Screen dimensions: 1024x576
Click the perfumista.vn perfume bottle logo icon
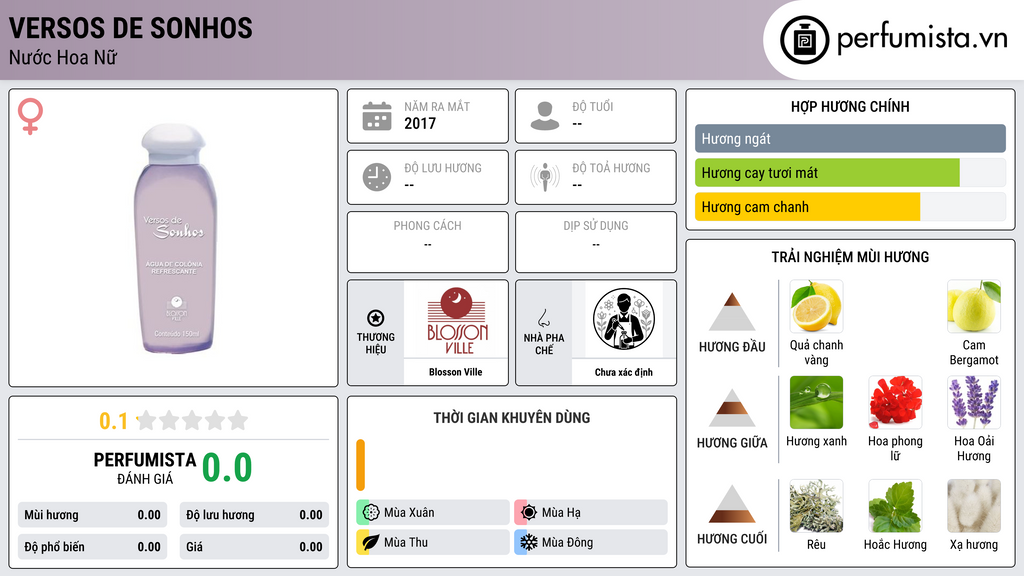click(805, 40)
